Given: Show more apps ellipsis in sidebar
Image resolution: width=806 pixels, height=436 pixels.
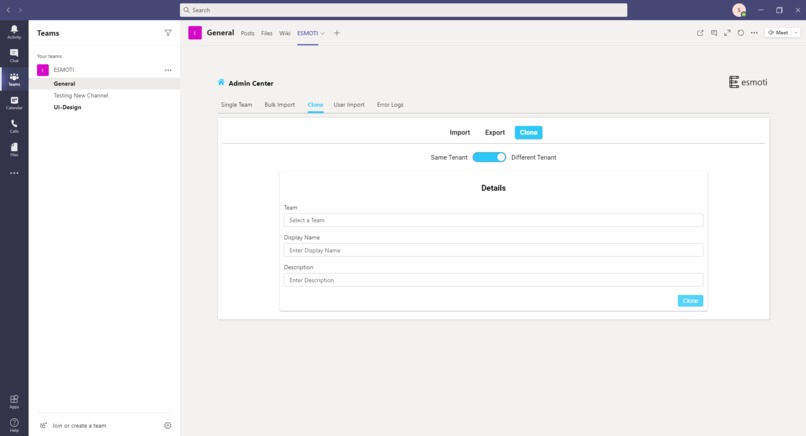Looking at the screenshot, I should click(14, 173).
